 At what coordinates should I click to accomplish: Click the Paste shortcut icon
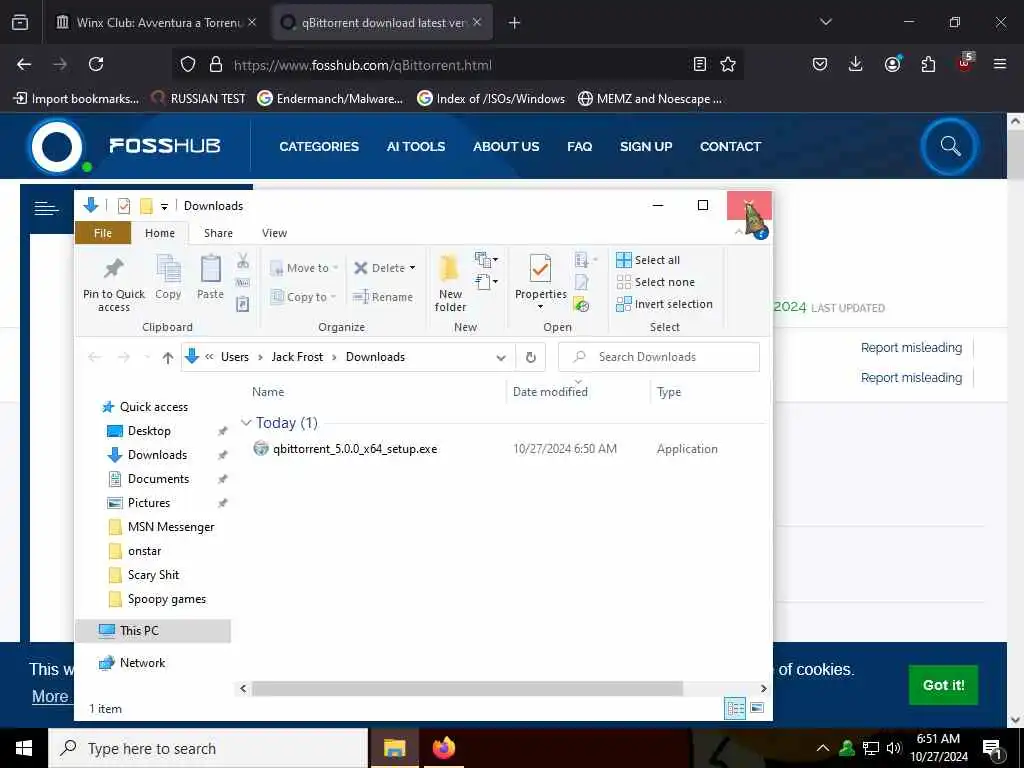click(243, 304)
